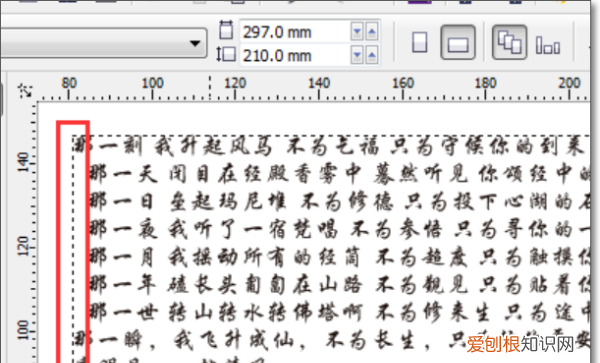The image size is (600, 363).
Task: Decrease page height with the down spinner
Action: tap(357, 56)
